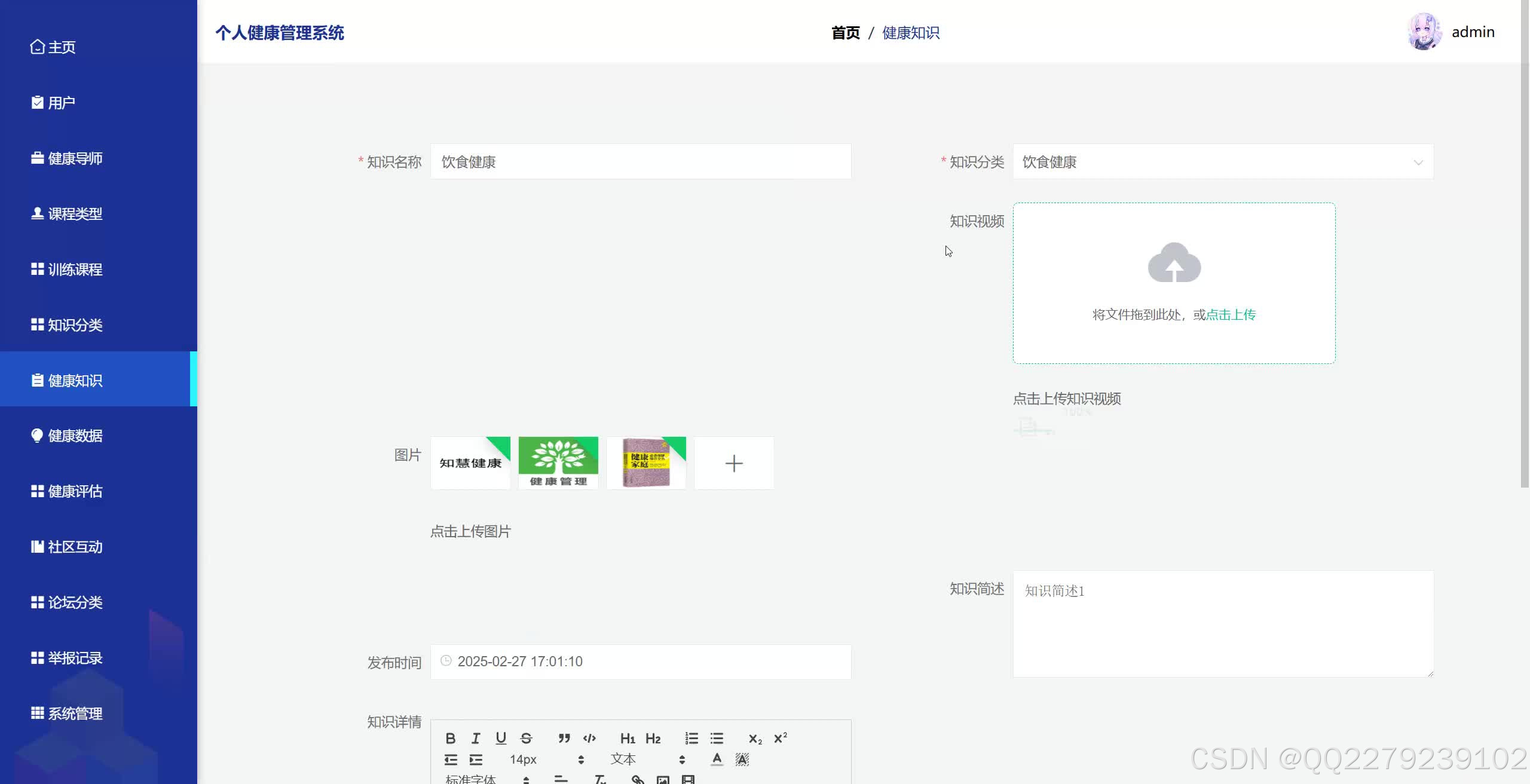Viewport: 1530px width, 784px height.
Task: Click the plus tile to add an image
Action: 734,463
